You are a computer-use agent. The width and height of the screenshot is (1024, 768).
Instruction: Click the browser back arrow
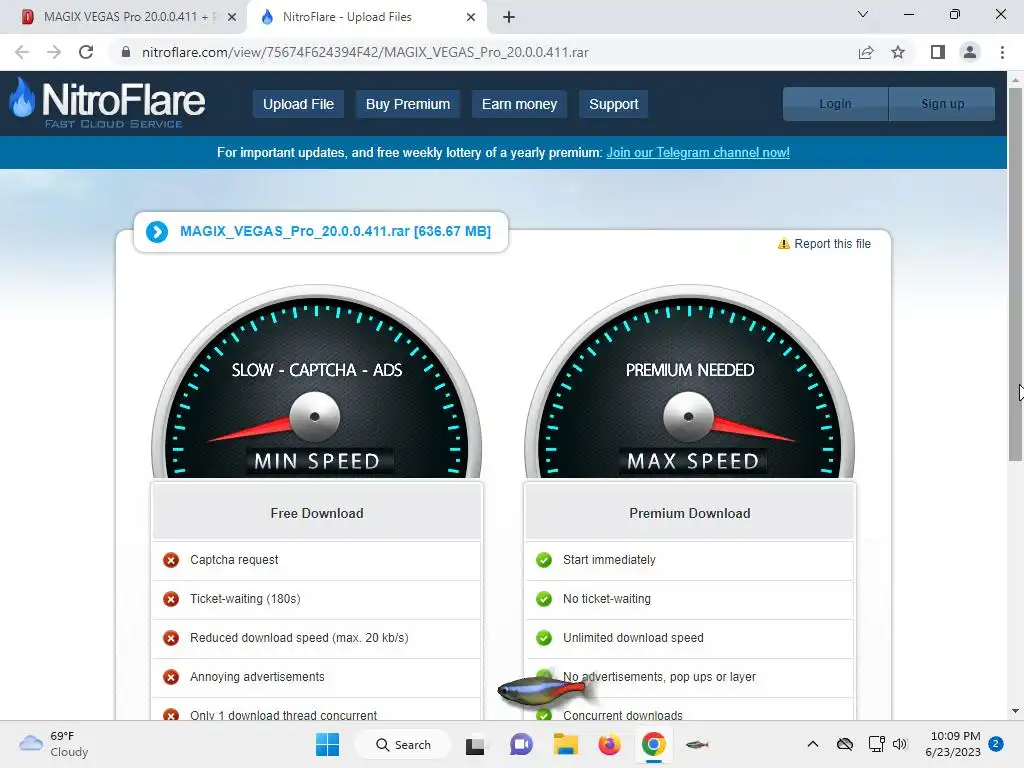click(22, 52)
